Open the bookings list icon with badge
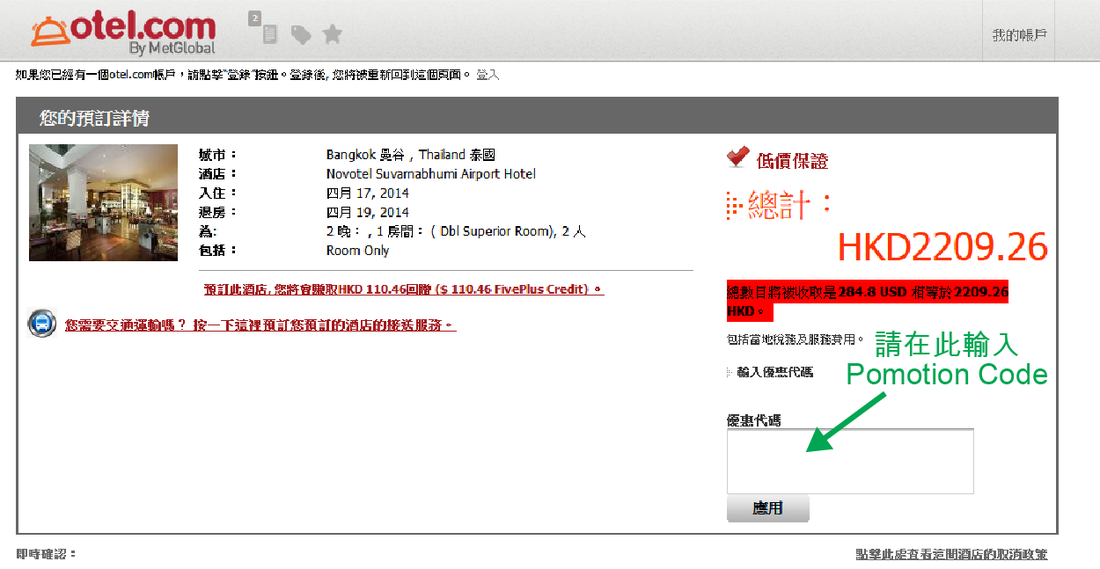 (x=267, y=32)
